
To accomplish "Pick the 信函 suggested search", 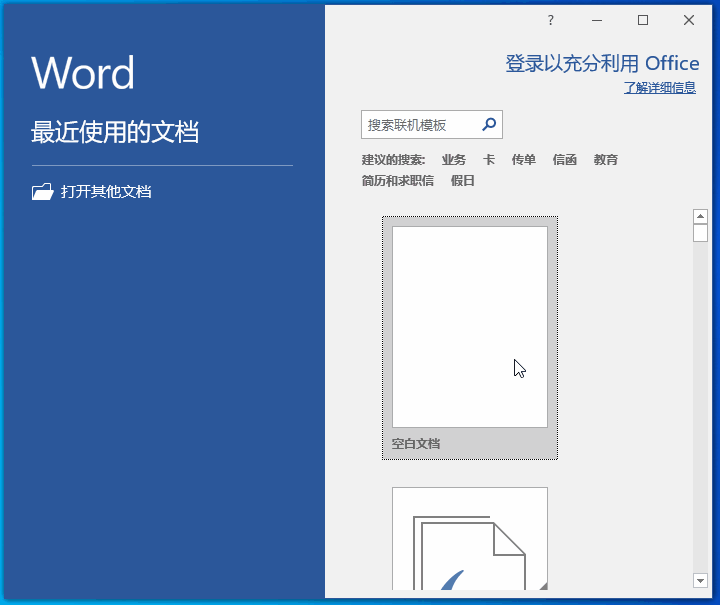I will [x=565, y=160].
